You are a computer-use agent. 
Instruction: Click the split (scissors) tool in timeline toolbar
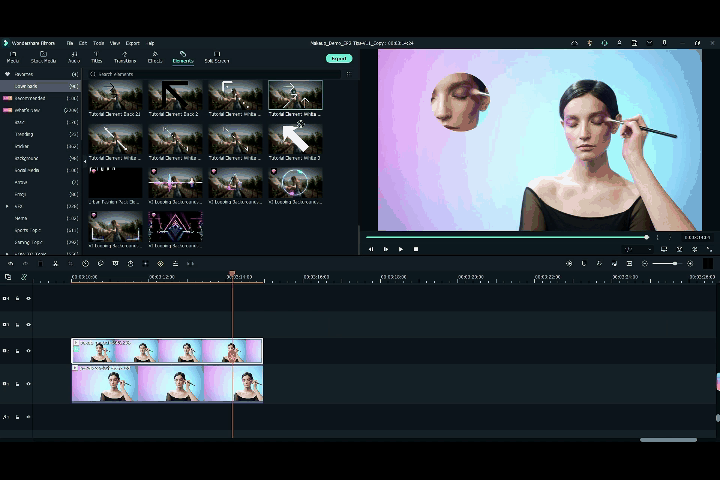tap(54, 263)
